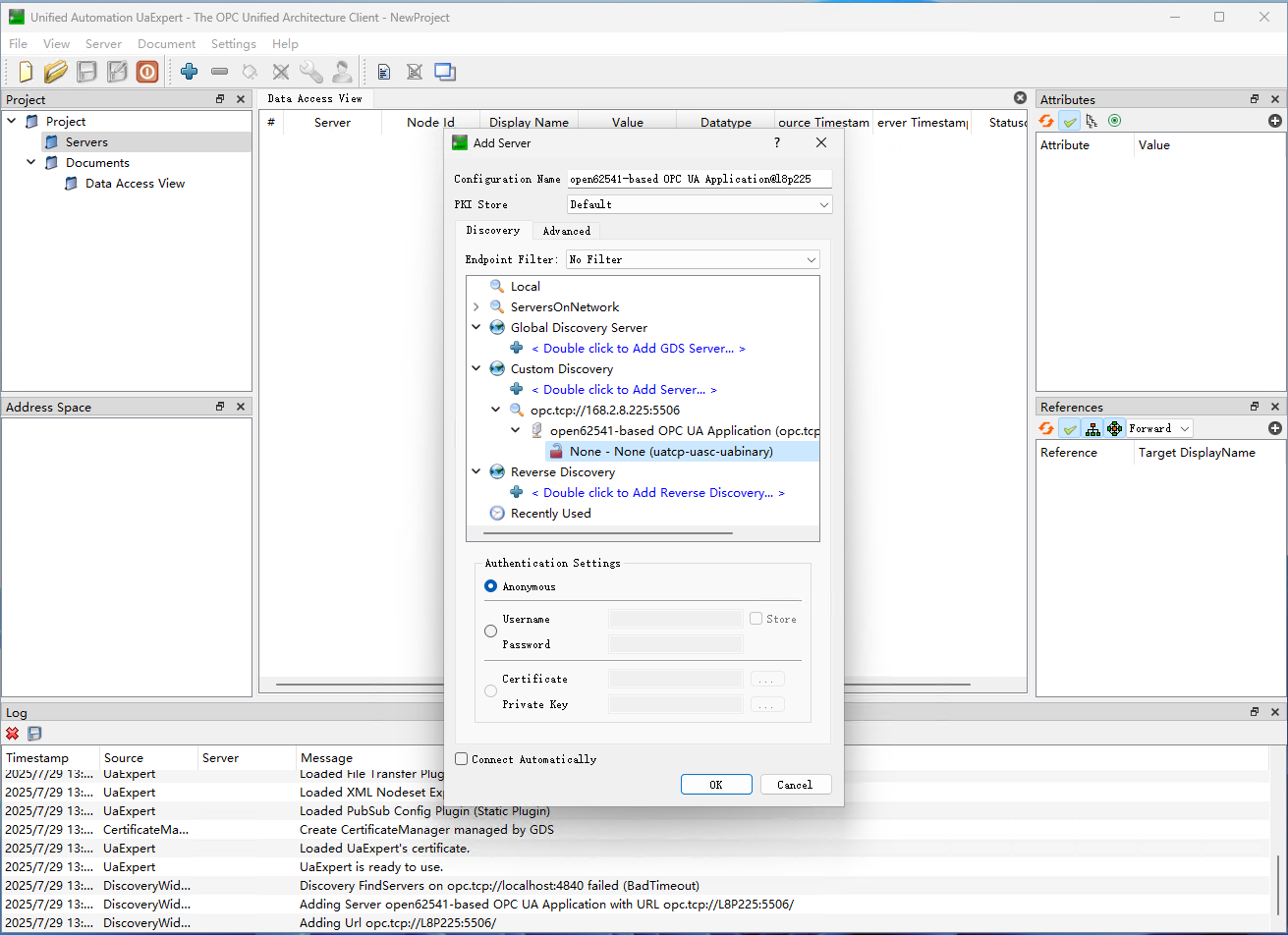Collapse the opc.tcp://168.2.8.225:5506 node

click(496, 411)
